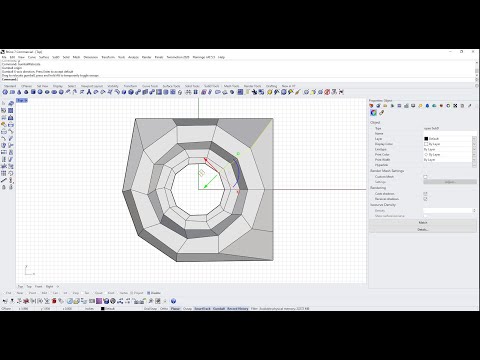The image size is (480, 360).
Task: Open the Print Color dropdown
Action: [x=474, y=154]
